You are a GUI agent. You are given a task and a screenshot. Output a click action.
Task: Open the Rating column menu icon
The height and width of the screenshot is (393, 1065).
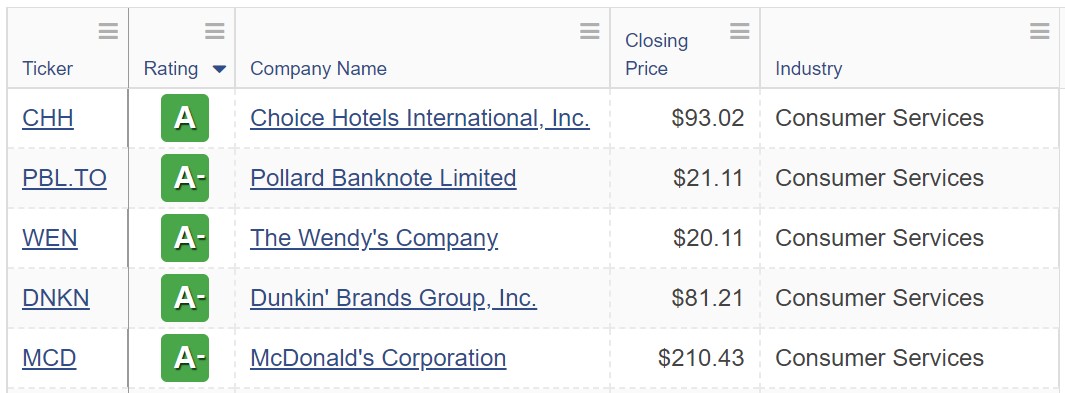(215, 31)
